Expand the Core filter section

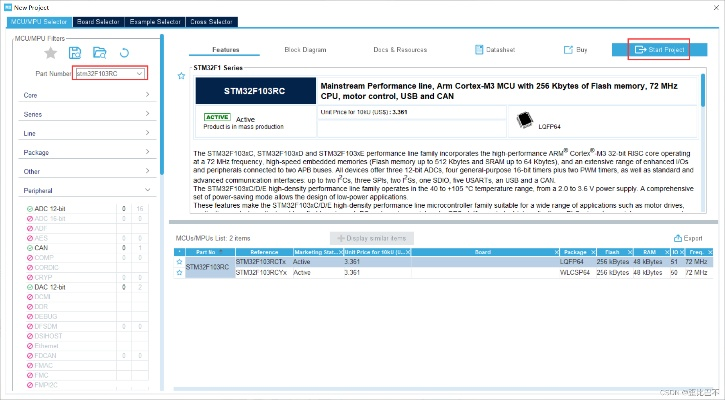click(147, 95)
